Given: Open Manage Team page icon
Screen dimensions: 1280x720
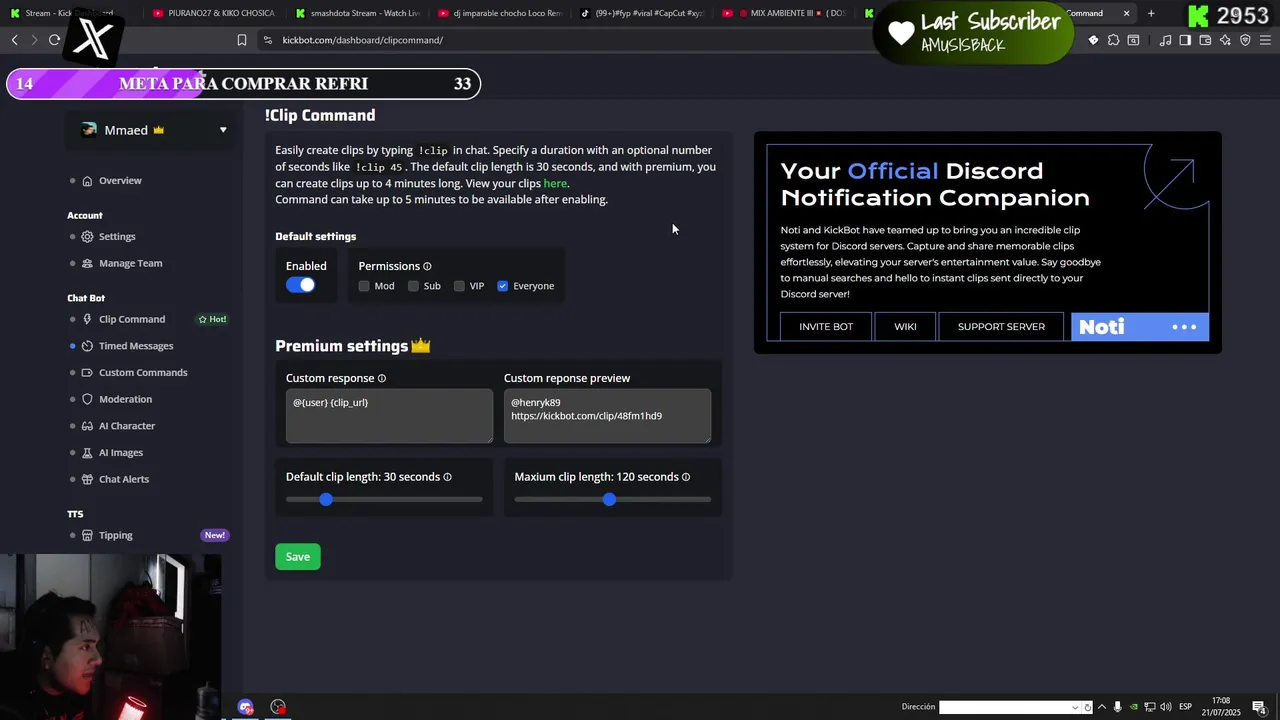Looking at the screenshot, I should [x=88, y=264].
